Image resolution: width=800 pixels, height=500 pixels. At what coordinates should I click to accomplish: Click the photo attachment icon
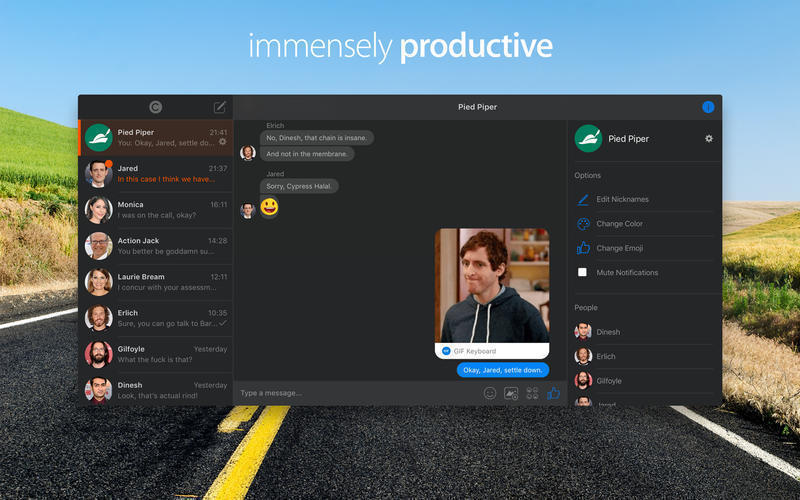[x=511, y=393]
